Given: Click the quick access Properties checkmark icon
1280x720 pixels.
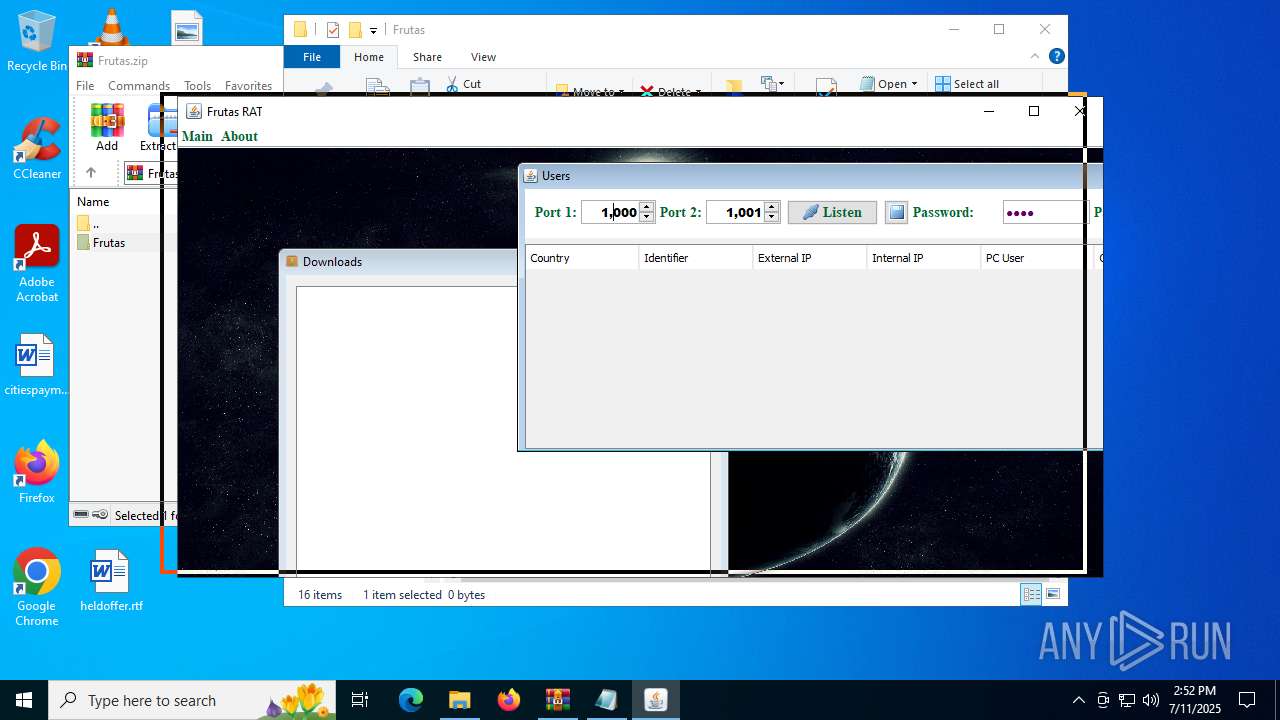Looking at the screenshot, I should tap(333, 30).
